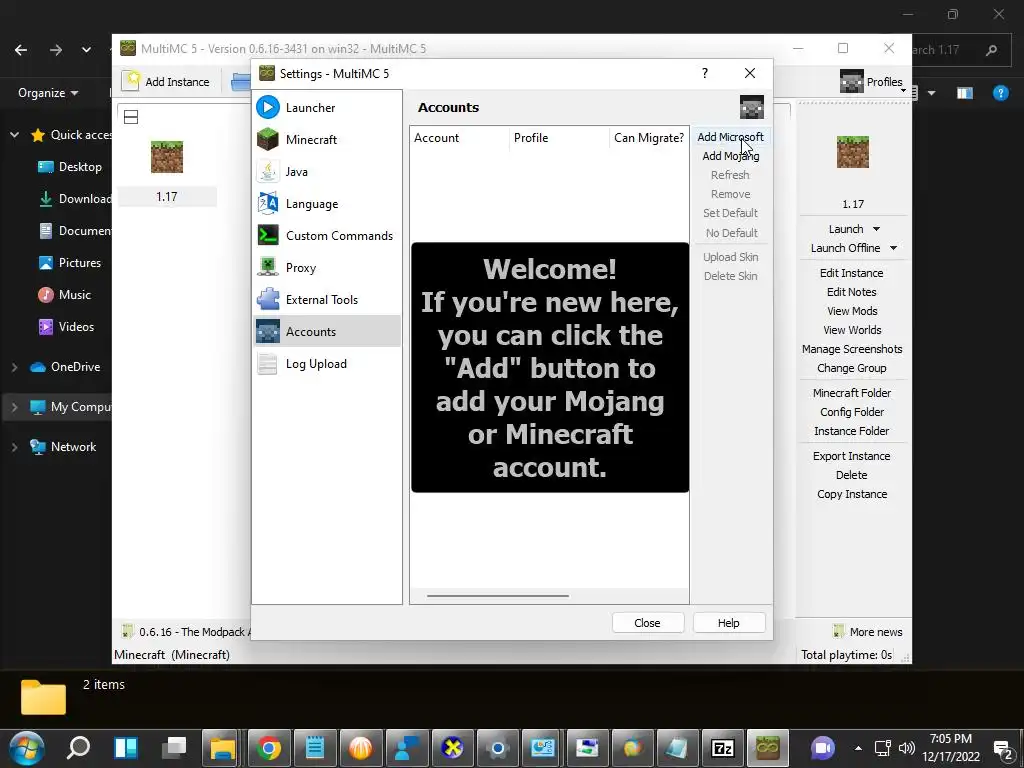Click View Worlds in instance sidebar
This screenshot has height=768, width=1024.
852,330
